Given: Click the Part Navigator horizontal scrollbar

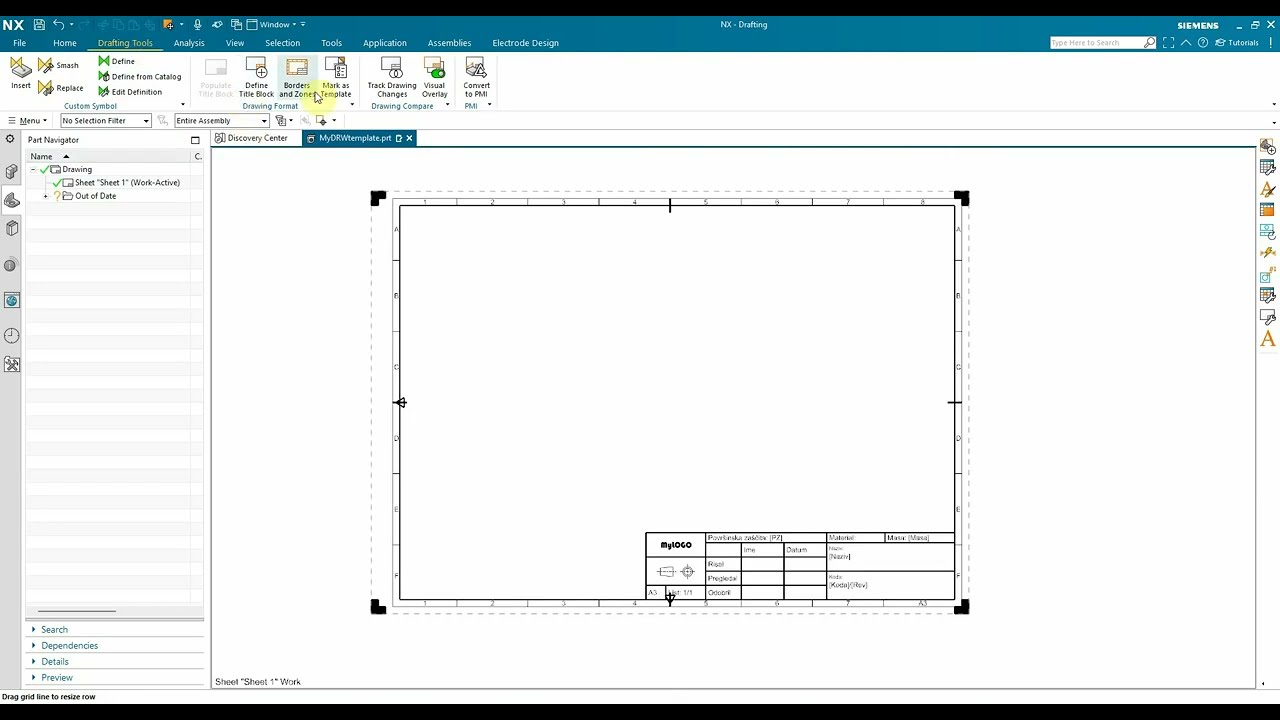Looking at the screenshot, I should coord(77,611).
